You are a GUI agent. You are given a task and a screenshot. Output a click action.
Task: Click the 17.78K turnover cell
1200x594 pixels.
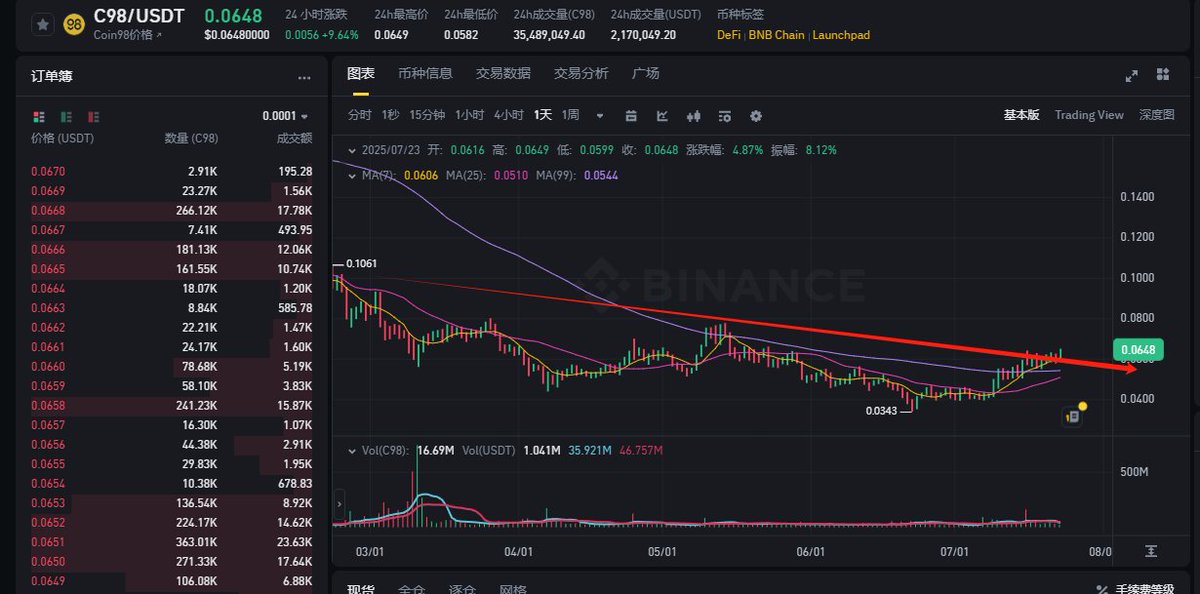click(x=295, y=210)
